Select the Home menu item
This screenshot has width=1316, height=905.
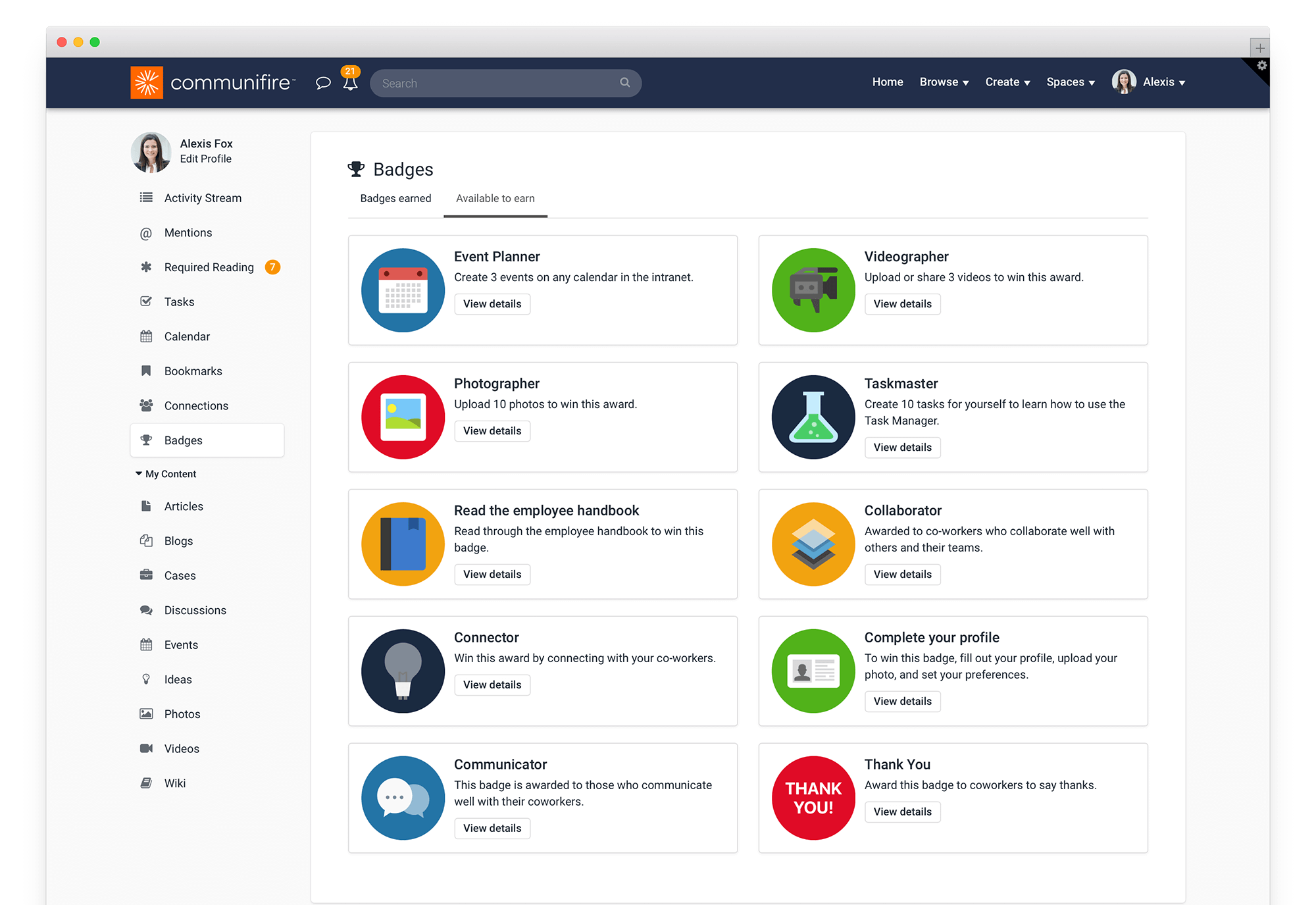pyautogui.click(x=887, y=82)
